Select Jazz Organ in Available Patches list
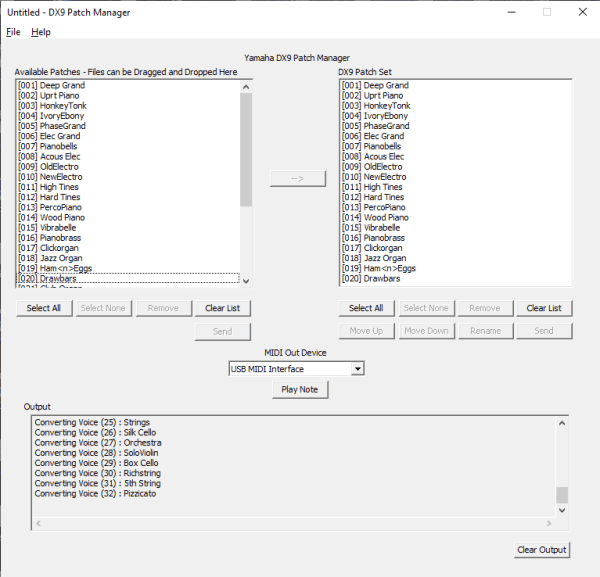The image size is (600, 577). (x=62, y=258)
